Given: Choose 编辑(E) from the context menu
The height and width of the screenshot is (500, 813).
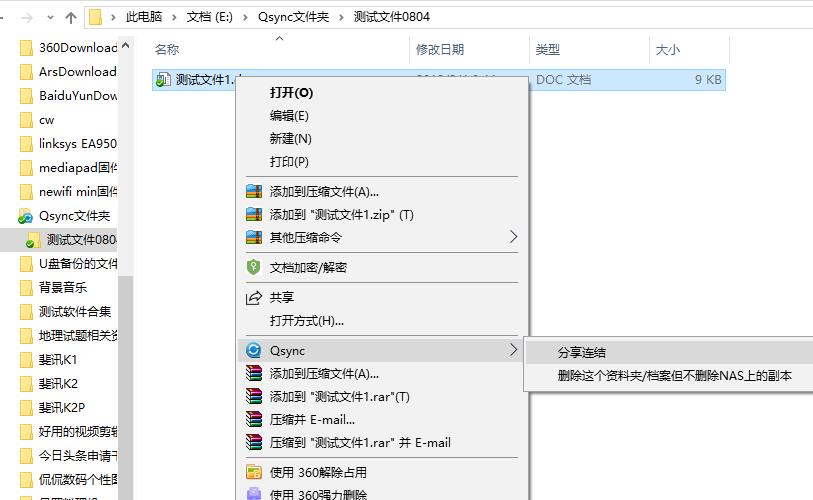Looking at the screenshot, I should 289,116.
